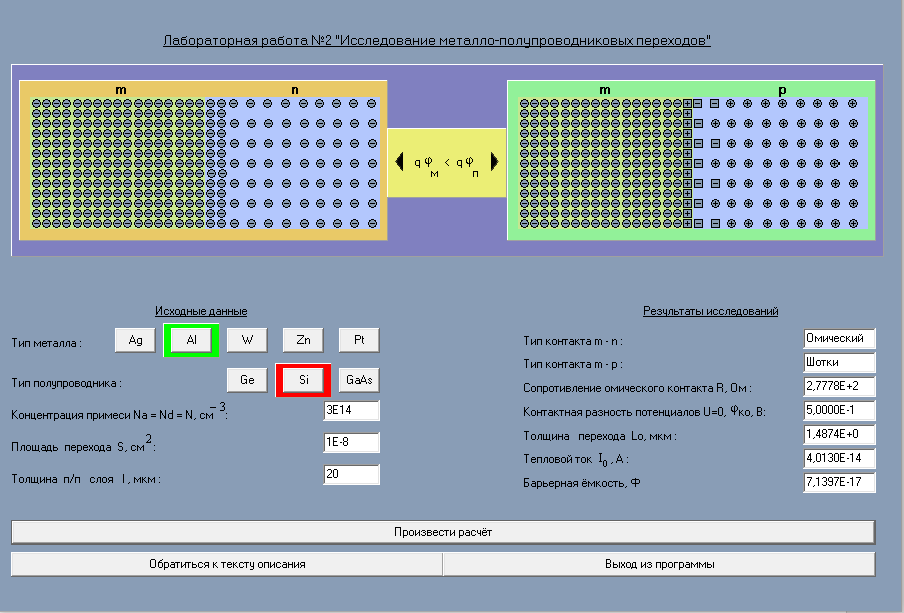
Task: Click the Тип контакта m - n label
Action: coord(572,341)
